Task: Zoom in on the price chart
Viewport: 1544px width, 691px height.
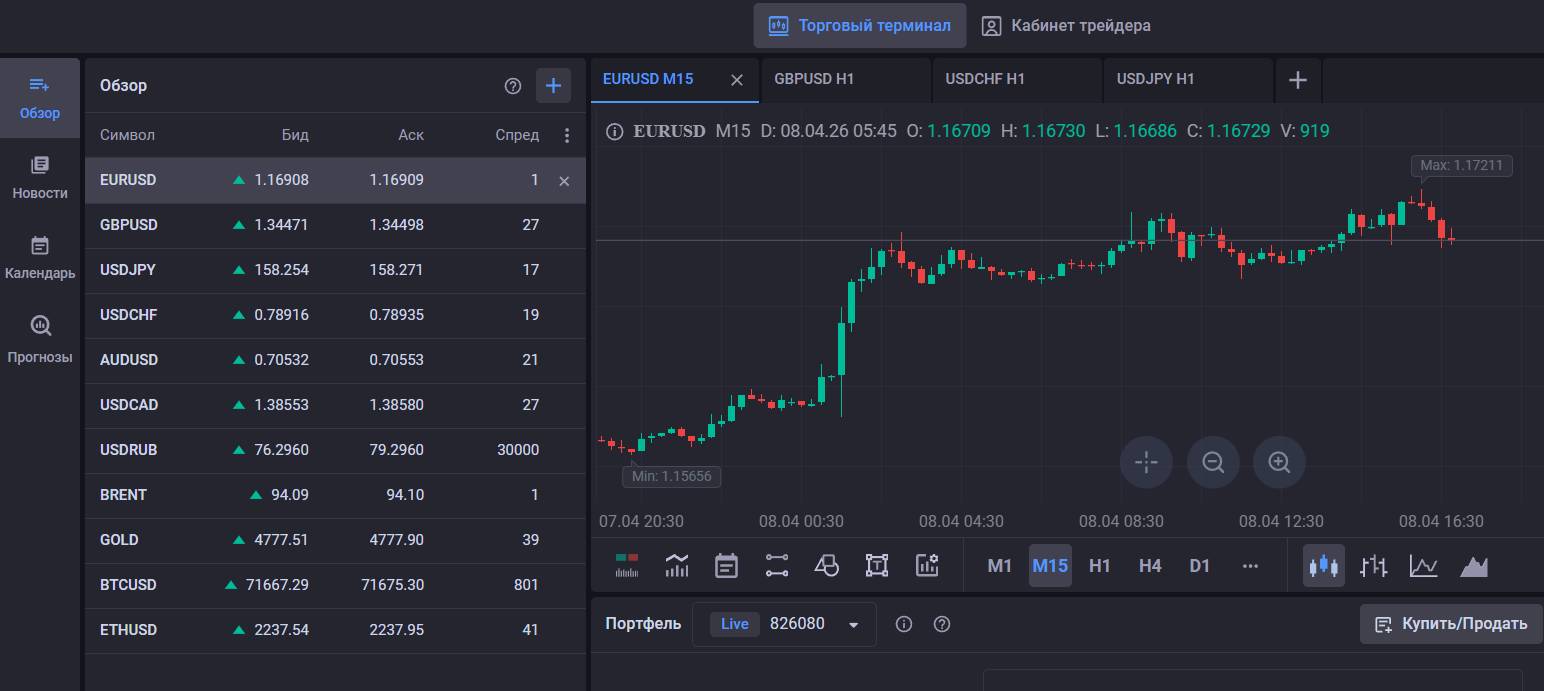Action: [1279, 462]
